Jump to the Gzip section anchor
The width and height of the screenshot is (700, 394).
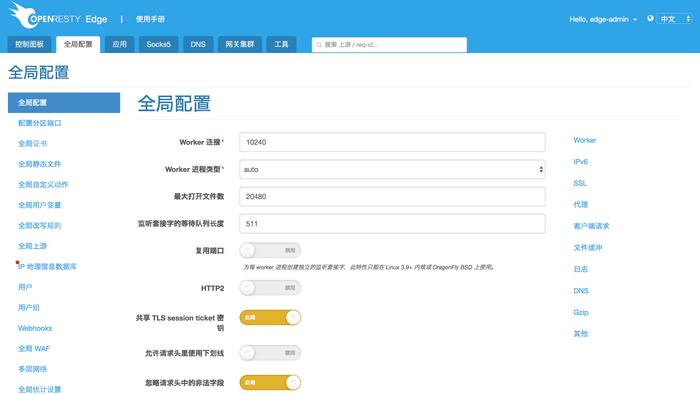581,312
